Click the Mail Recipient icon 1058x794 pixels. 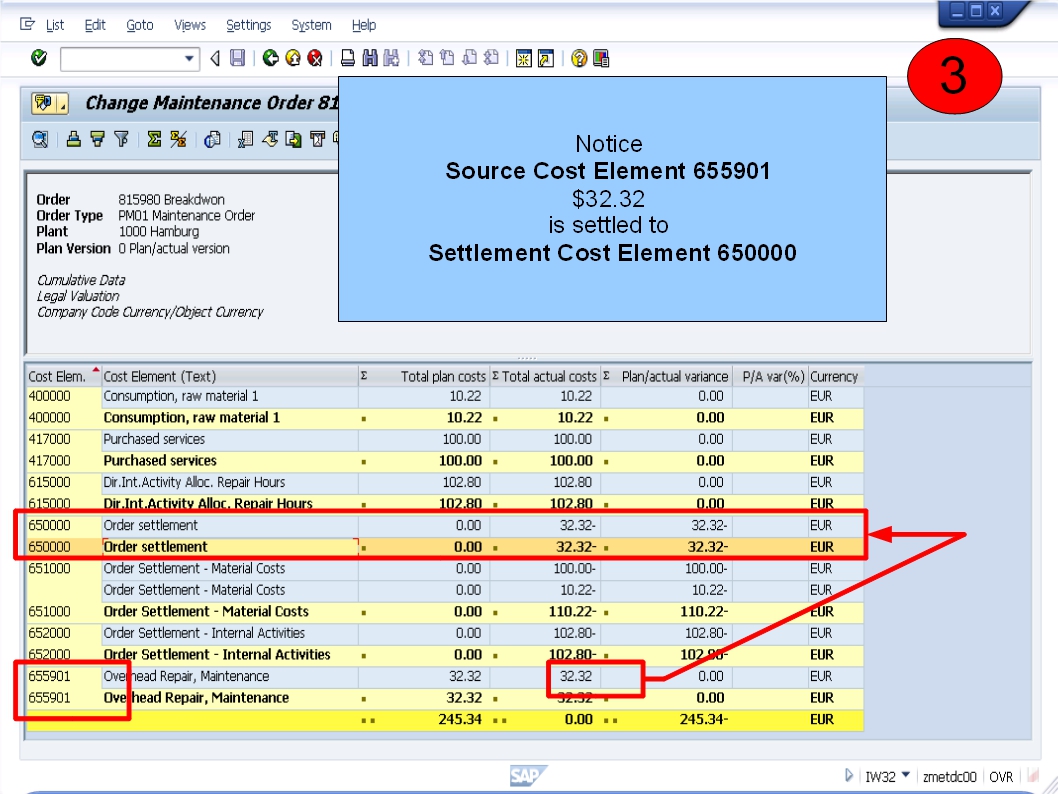(317, 140)
